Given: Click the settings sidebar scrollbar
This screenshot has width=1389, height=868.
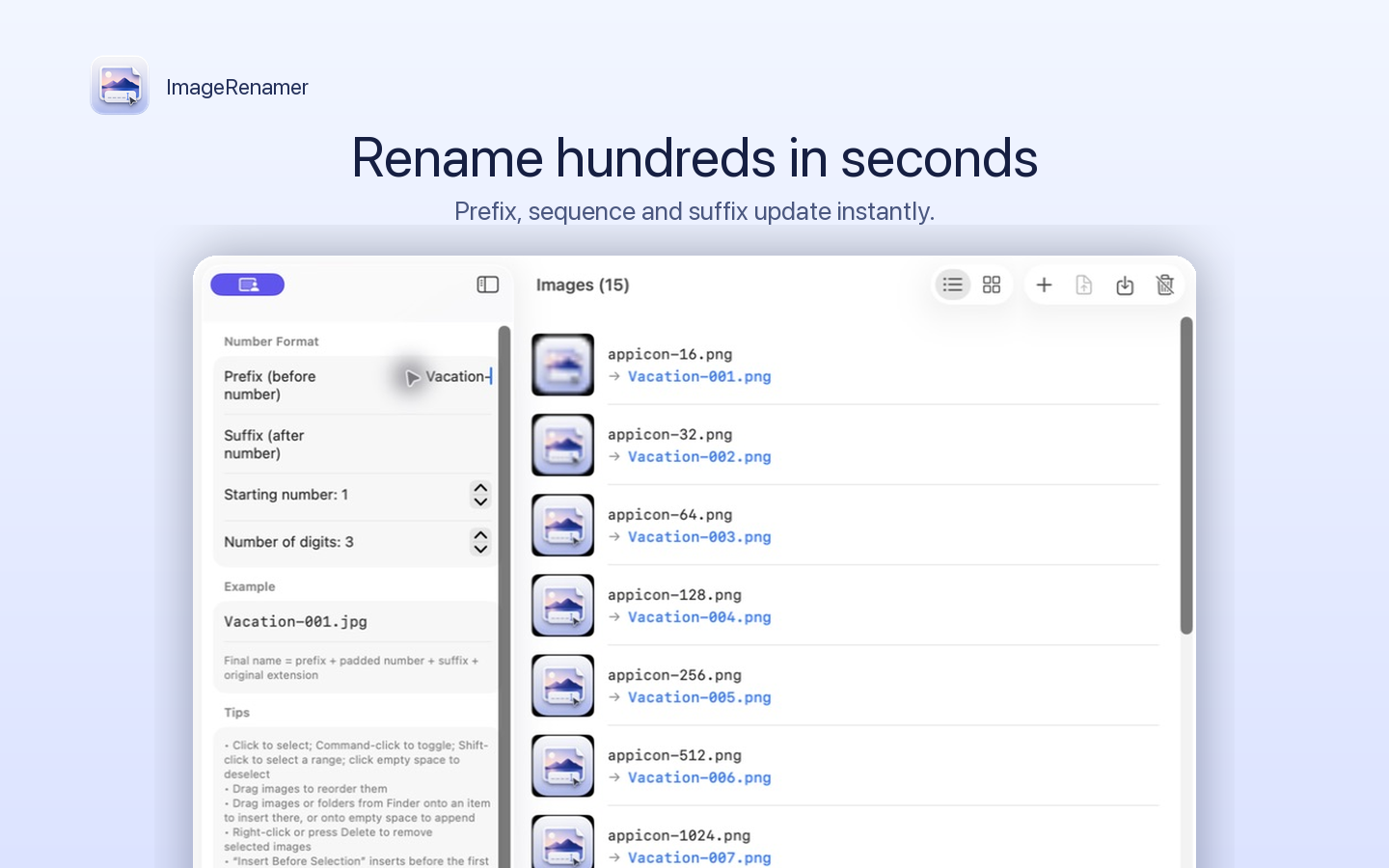Looking at the screenshot, I should (x=504, y=596).
